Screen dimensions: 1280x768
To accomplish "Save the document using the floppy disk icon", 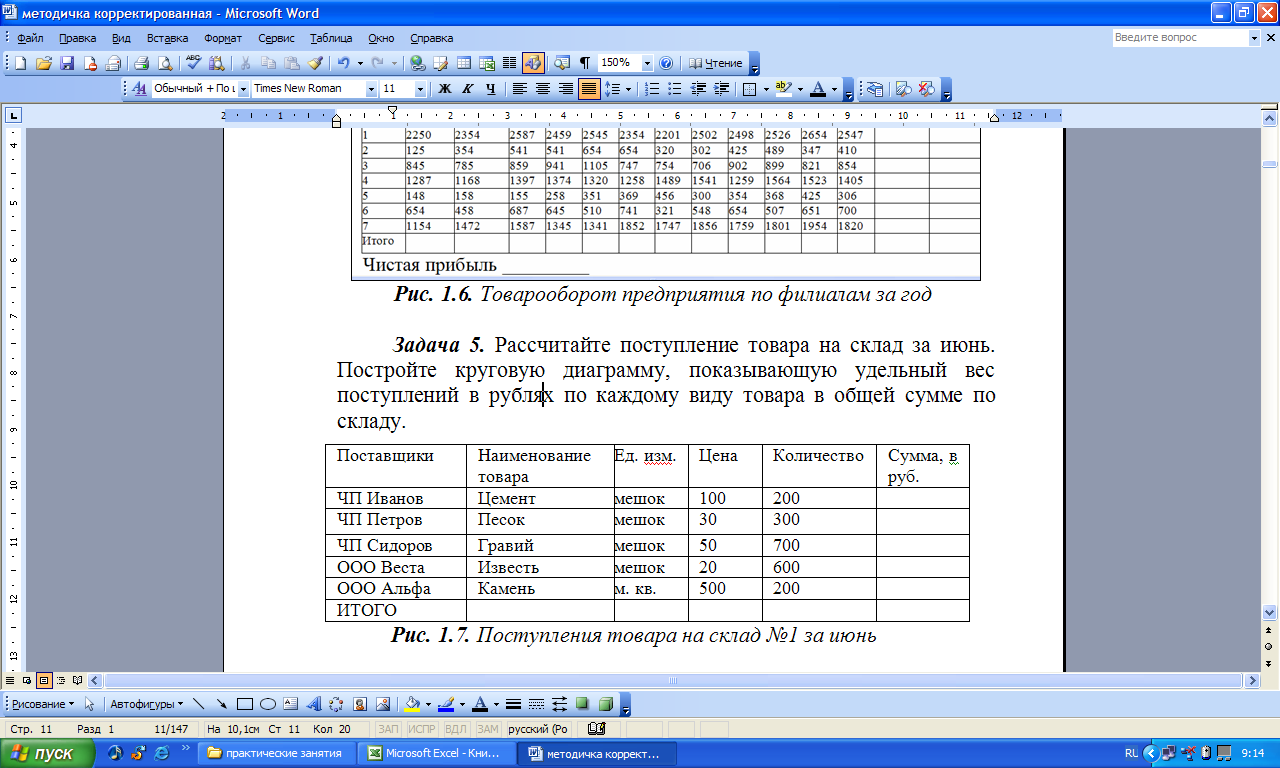I will [67, 62].
